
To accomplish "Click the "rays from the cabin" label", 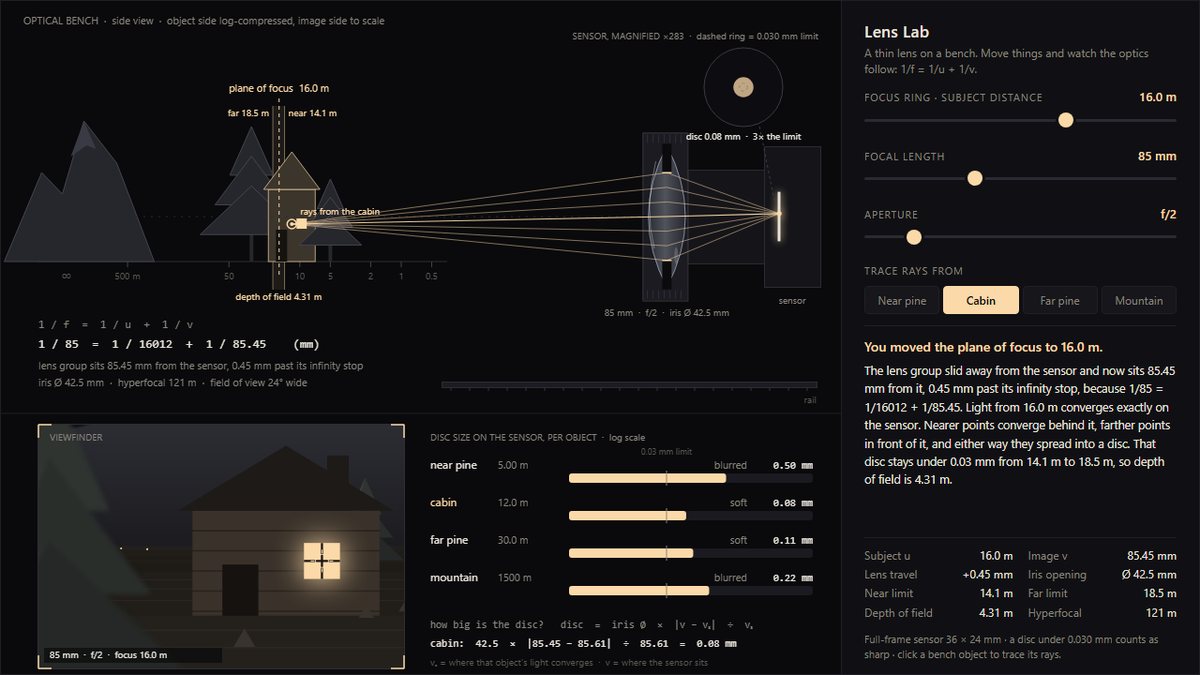I will (x=340, y=212).
